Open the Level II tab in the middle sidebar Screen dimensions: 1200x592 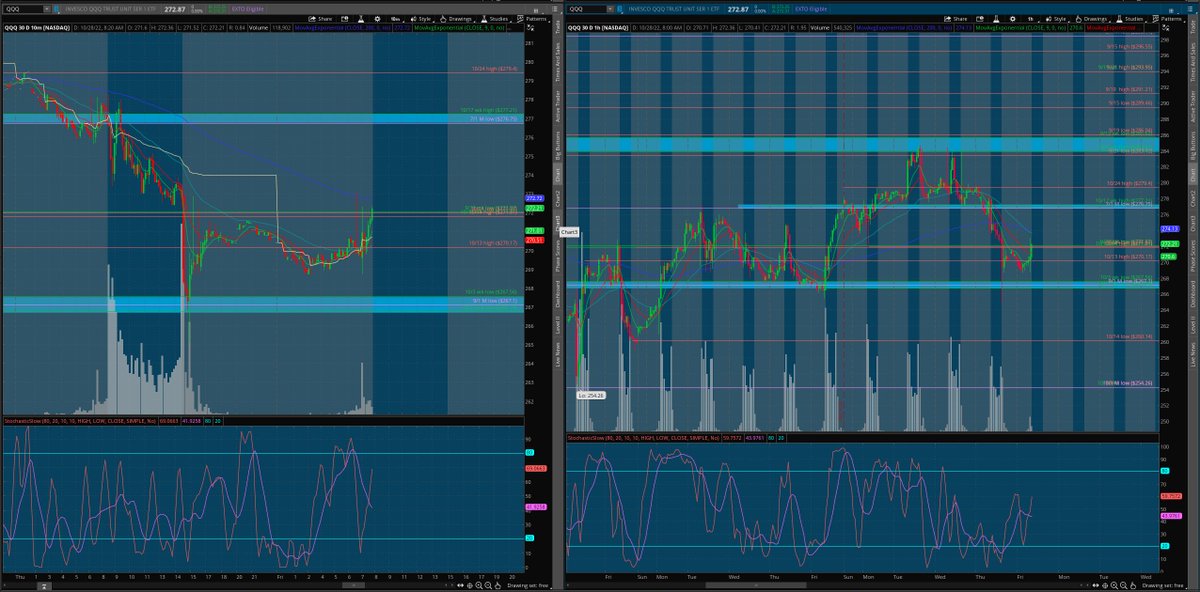pos(558,325)
